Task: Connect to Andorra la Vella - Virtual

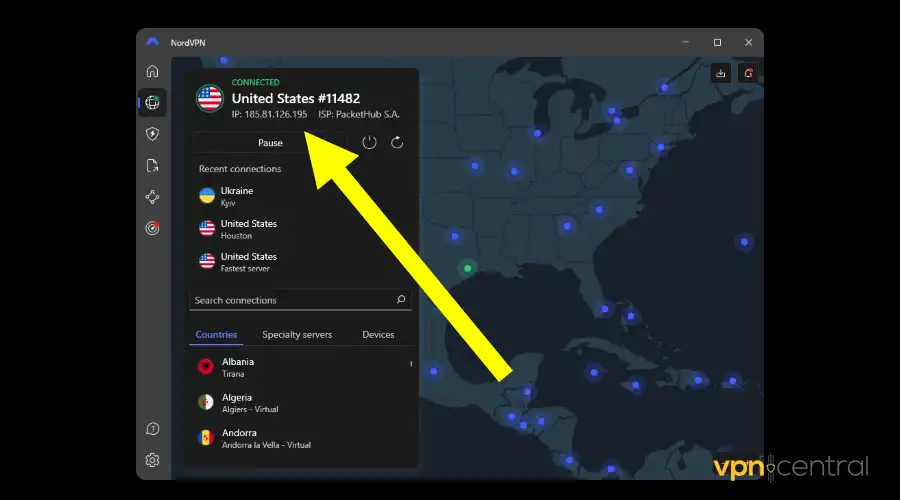Action: click(300, 438)
